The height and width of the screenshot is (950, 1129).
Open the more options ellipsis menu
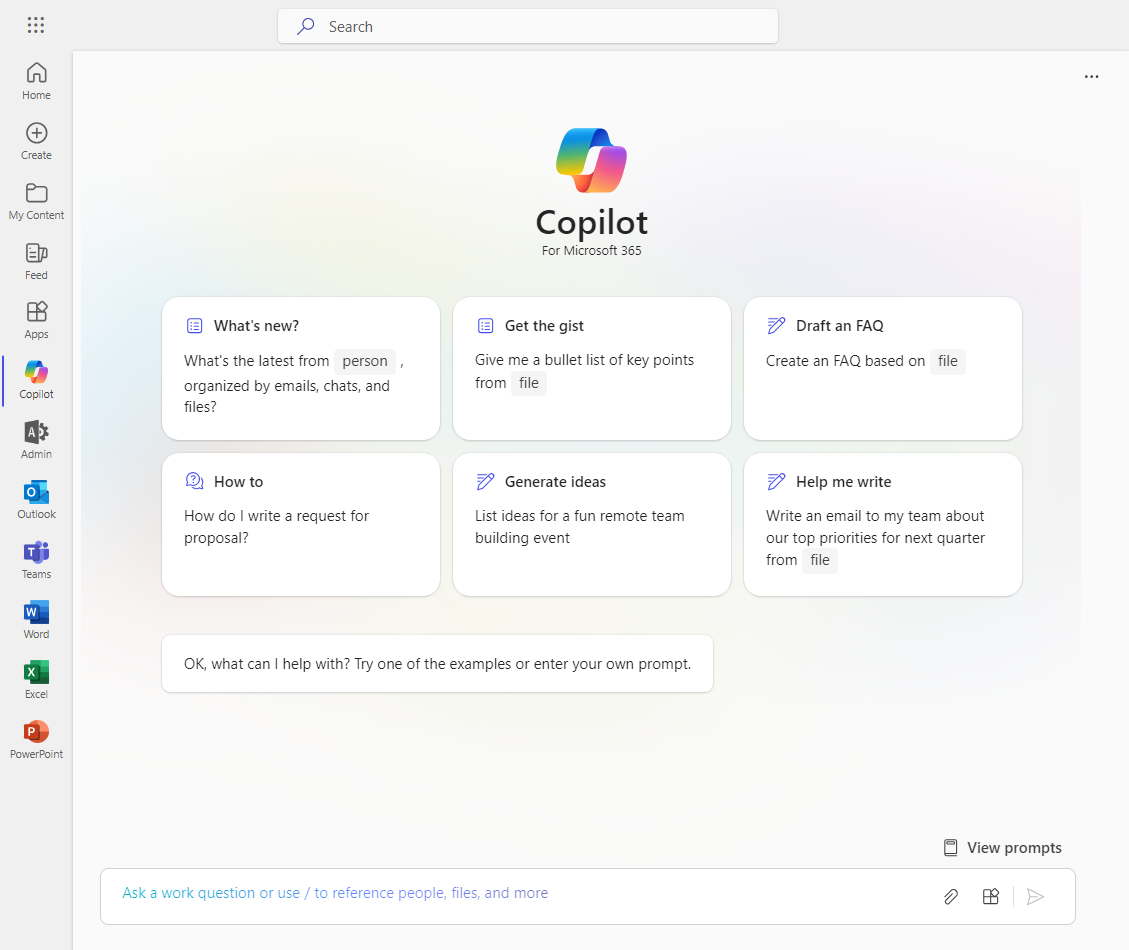[x=1091, y=76]
